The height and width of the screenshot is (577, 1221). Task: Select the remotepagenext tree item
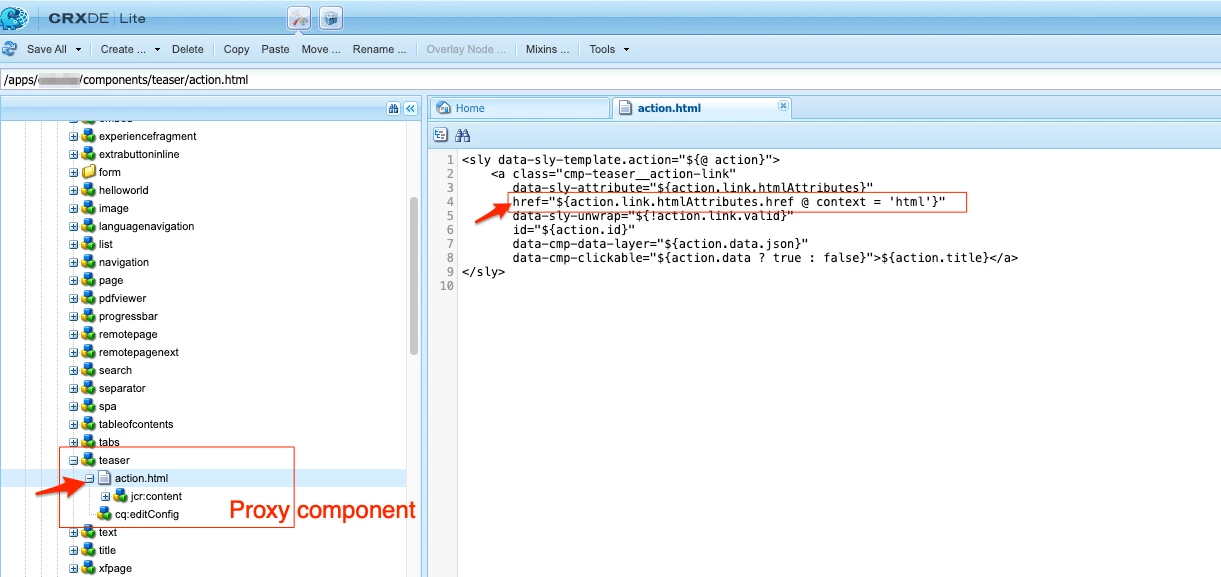click(139, 352)
